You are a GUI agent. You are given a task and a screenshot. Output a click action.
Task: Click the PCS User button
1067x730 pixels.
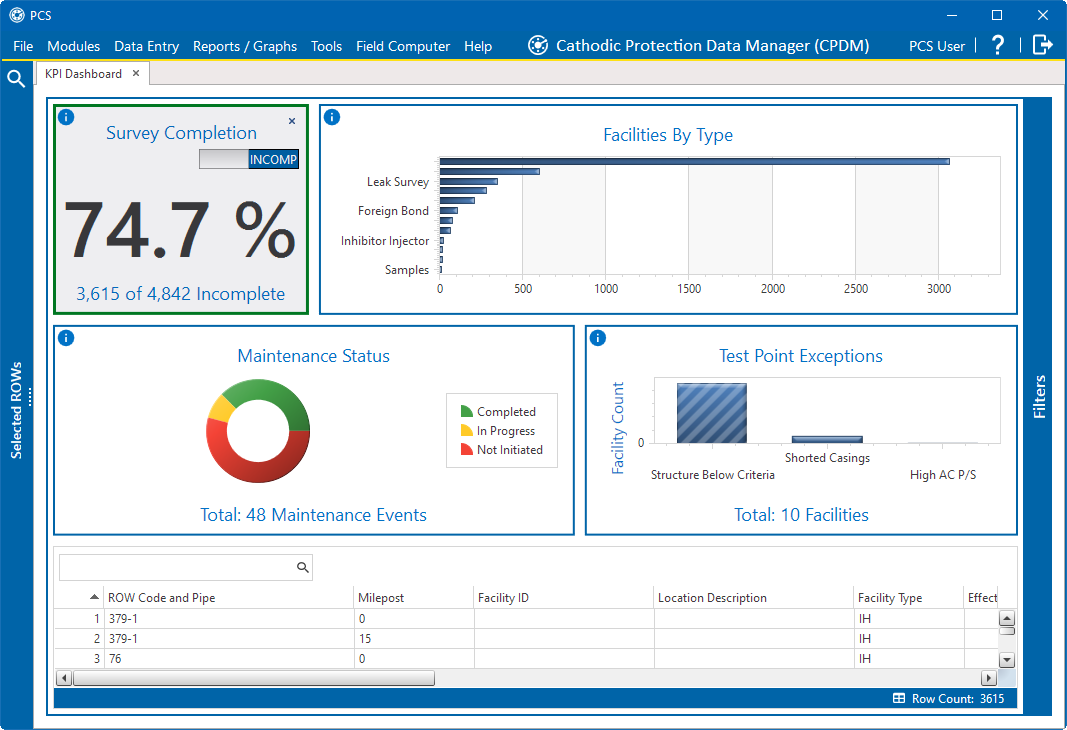(937, 46)
